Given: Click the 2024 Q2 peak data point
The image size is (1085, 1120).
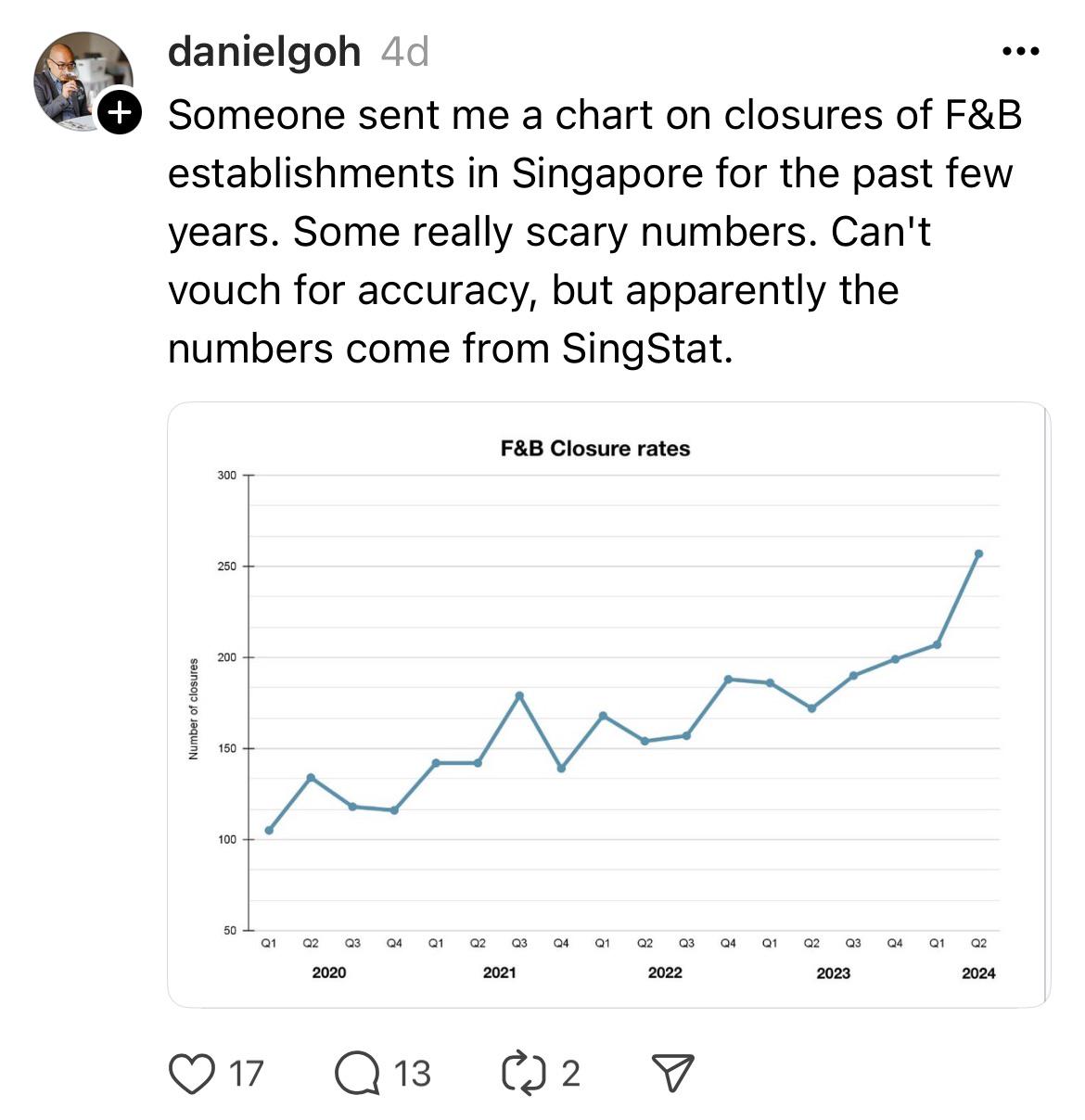Looking at the screenshot, I should click(978, 554).
